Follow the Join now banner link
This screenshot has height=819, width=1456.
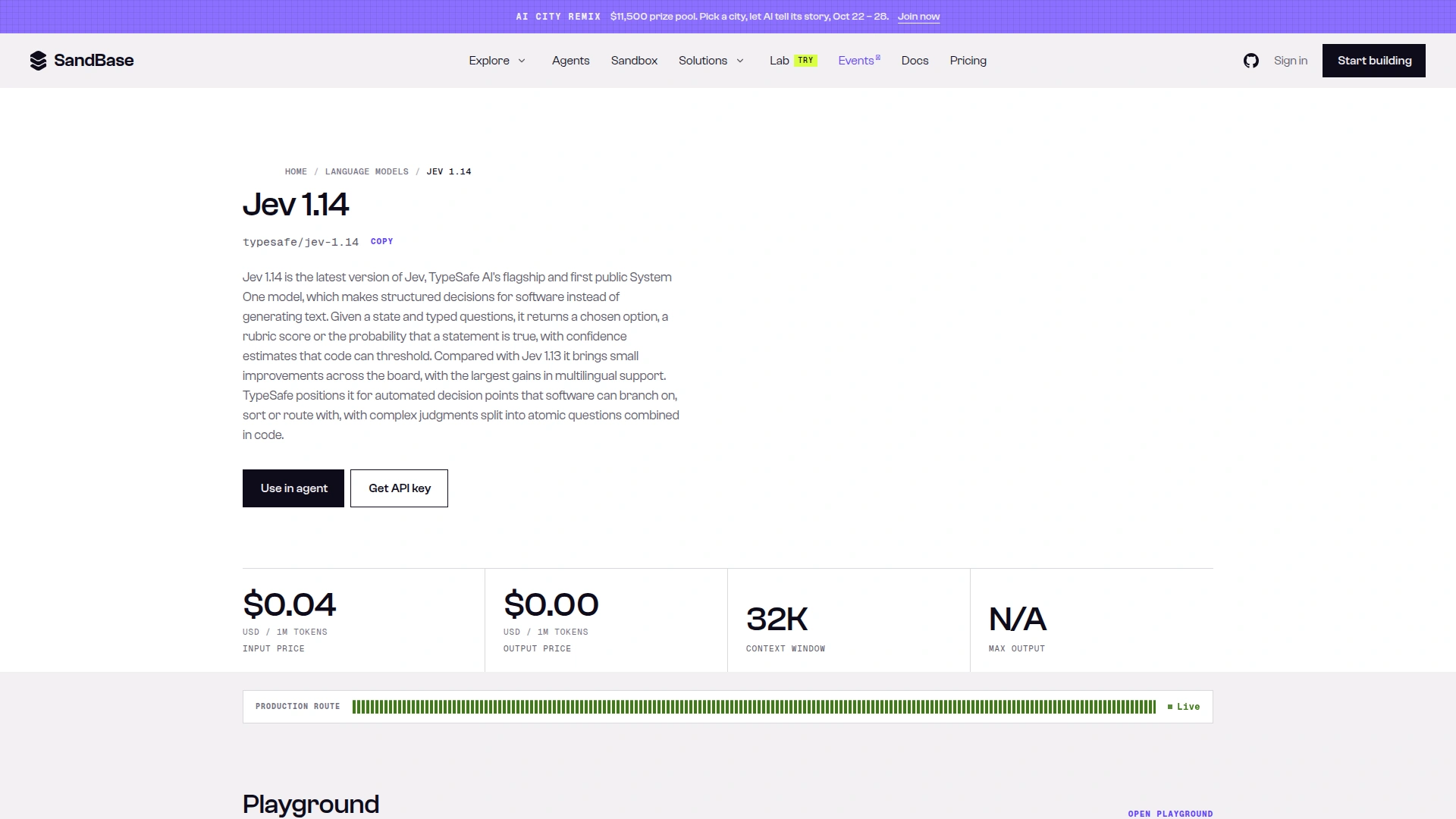click(x=918, y=17)
